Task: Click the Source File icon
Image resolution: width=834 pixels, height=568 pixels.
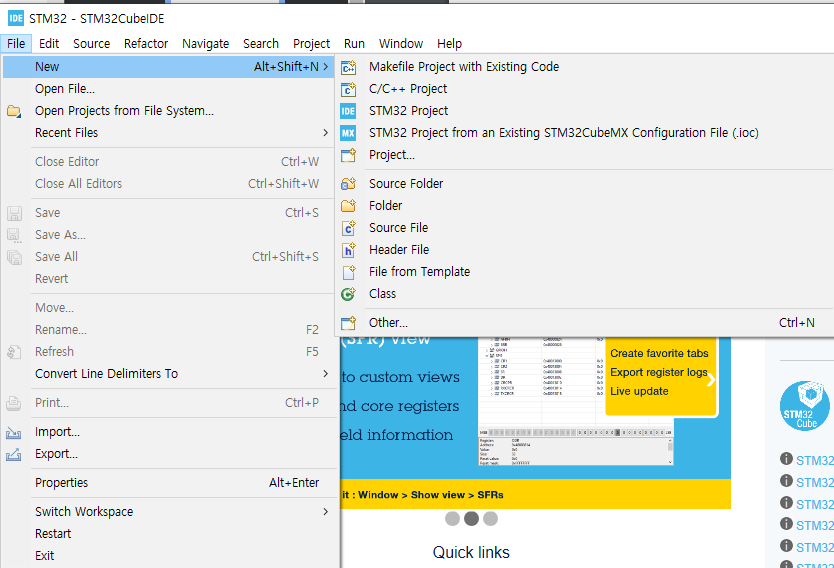Action: pyautogui.click(x=348, y=228)
